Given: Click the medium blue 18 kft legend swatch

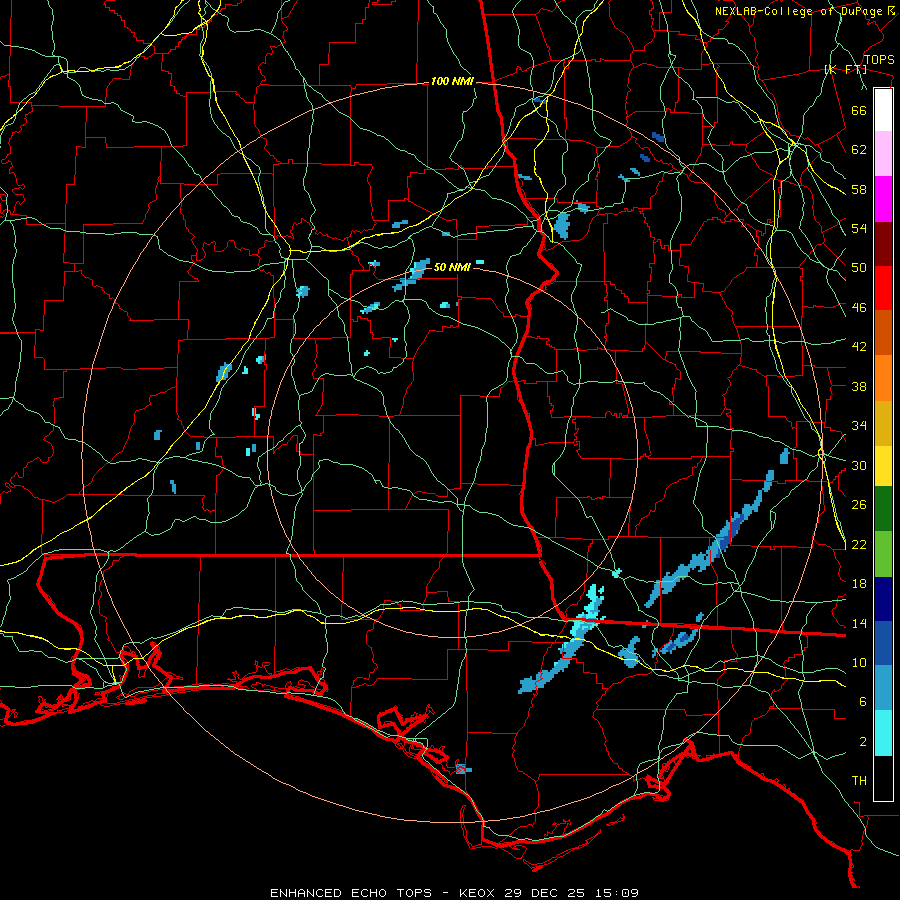Looking at the screenshot, I should click(883, 643).
